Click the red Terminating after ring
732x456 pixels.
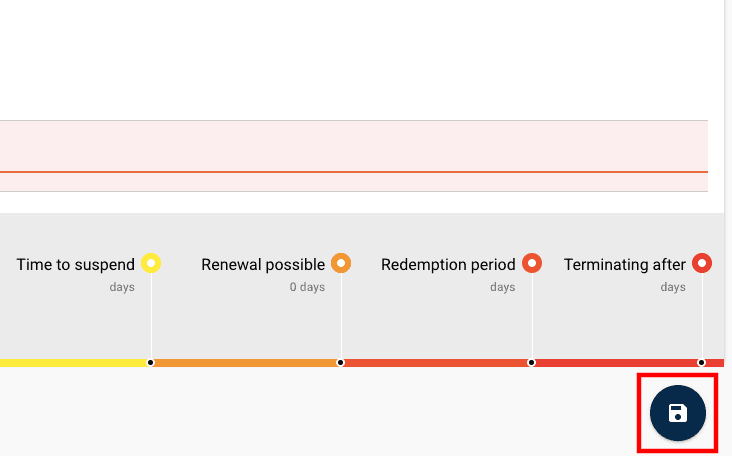pos(702,264)
